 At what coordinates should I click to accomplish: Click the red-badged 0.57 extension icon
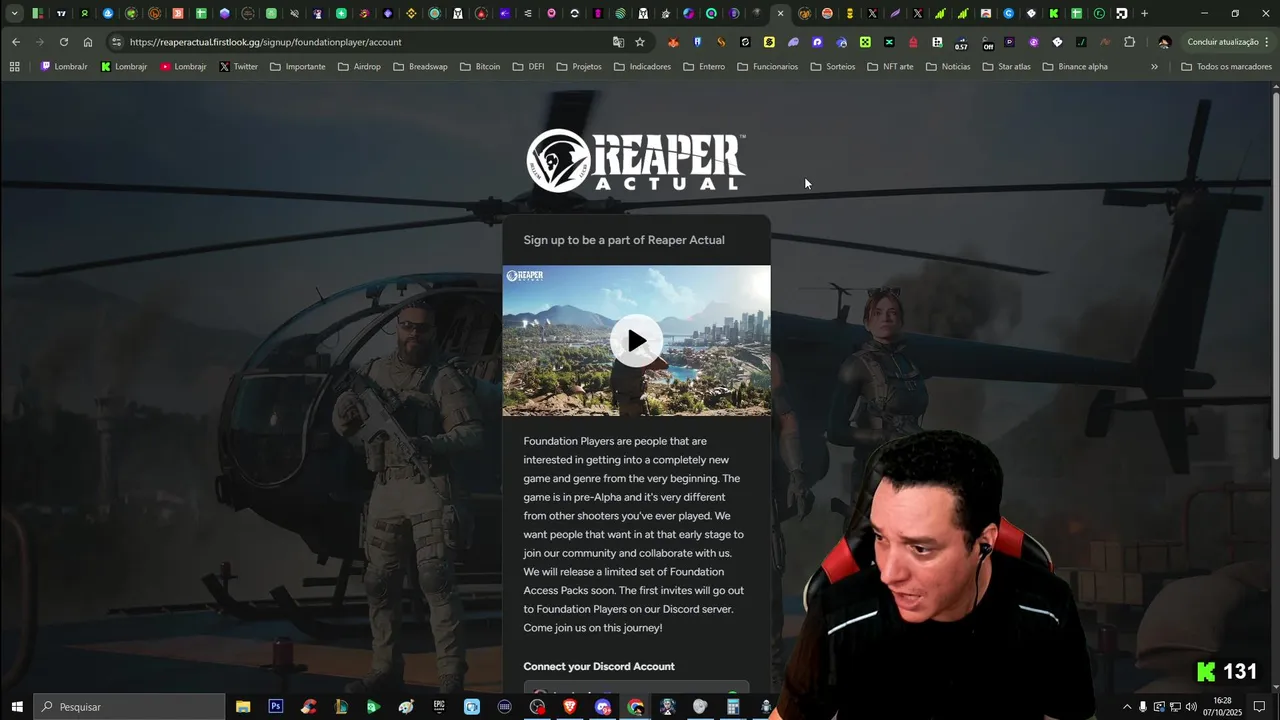(x=961, y=42)
